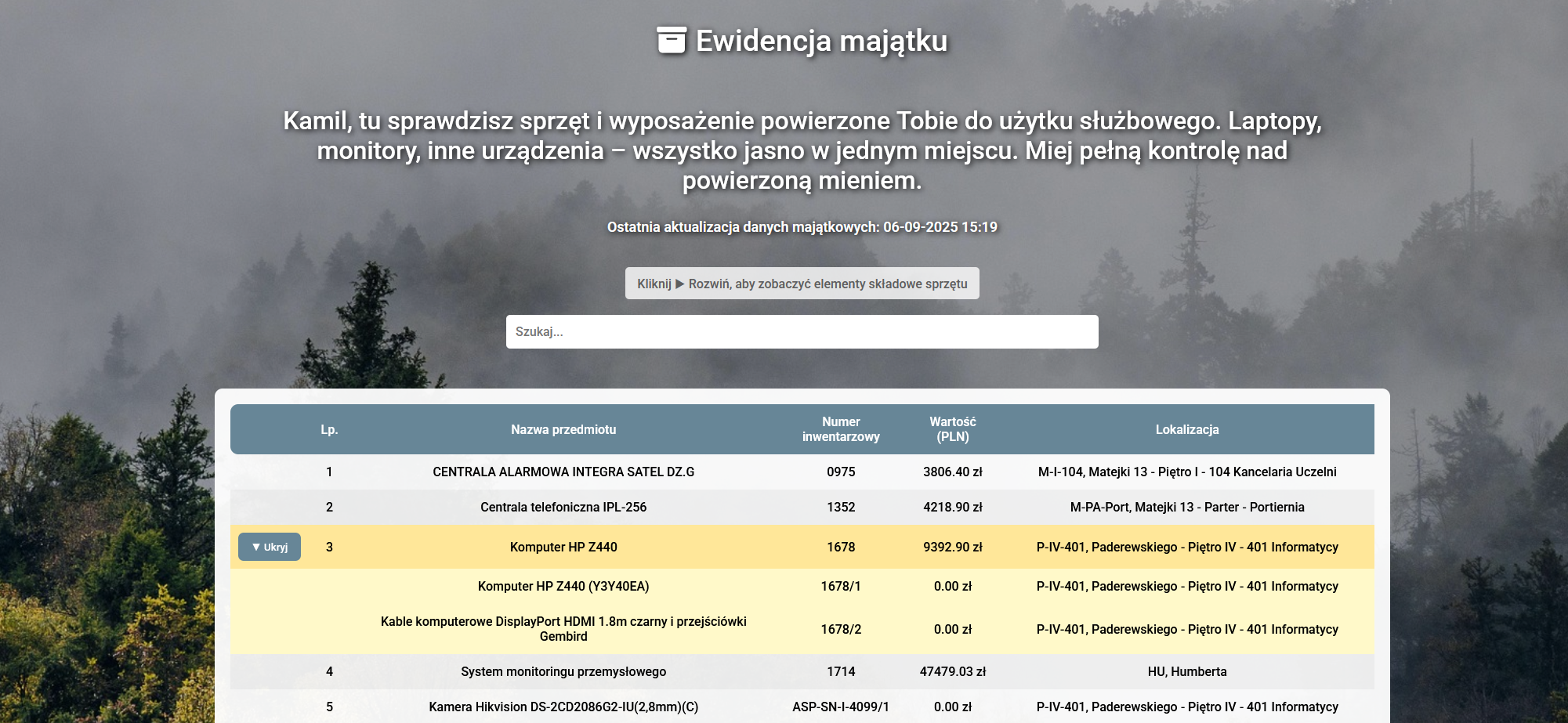
Task: Click the Lokalizacja column header
Action: pos(1186,429)
